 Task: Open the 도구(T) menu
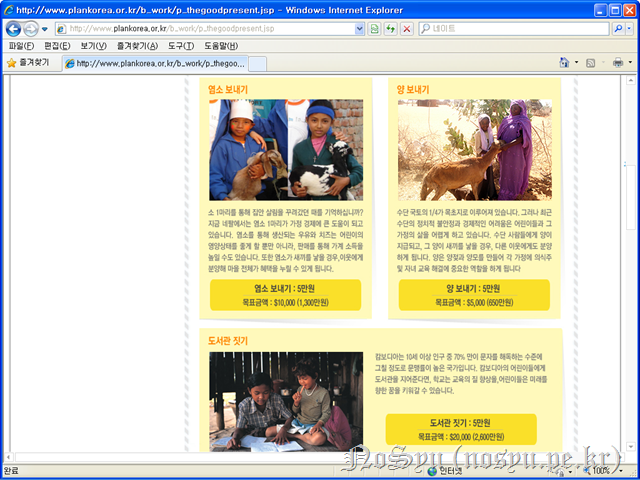(x=181, y=46)
